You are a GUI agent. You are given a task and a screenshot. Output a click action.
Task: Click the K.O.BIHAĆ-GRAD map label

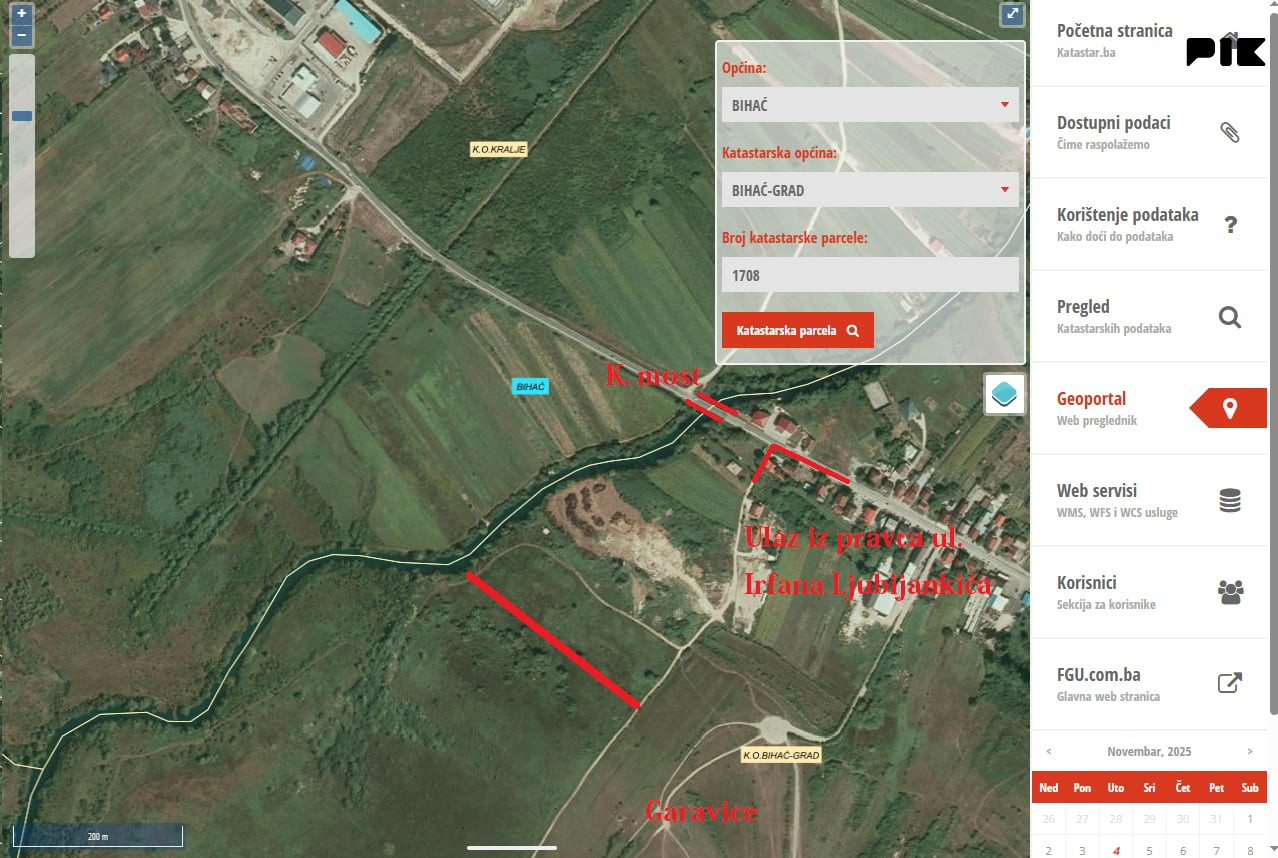[x=781, y=755]
